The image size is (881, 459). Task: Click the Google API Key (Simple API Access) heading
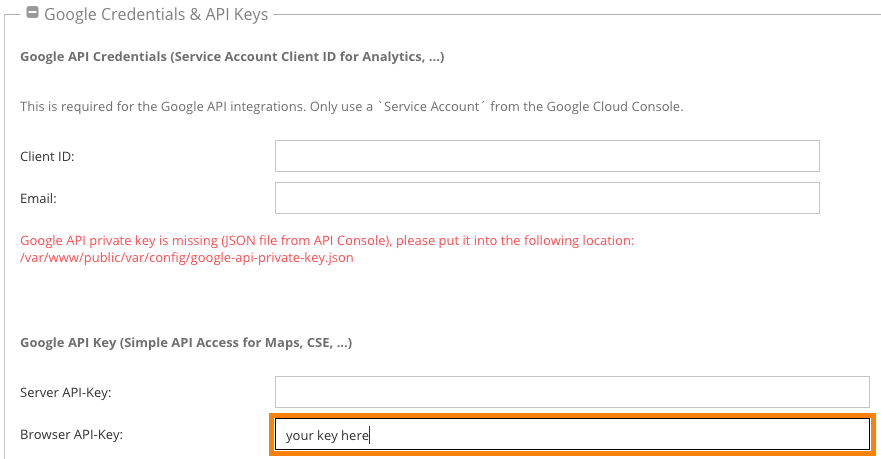click(186, 343)
